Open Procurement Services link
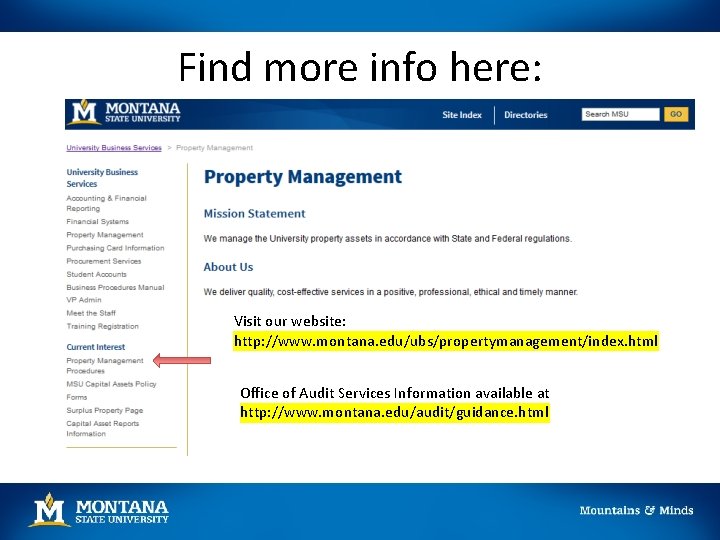This screenshot has width=720, height=540. click(x=103, y=261)
